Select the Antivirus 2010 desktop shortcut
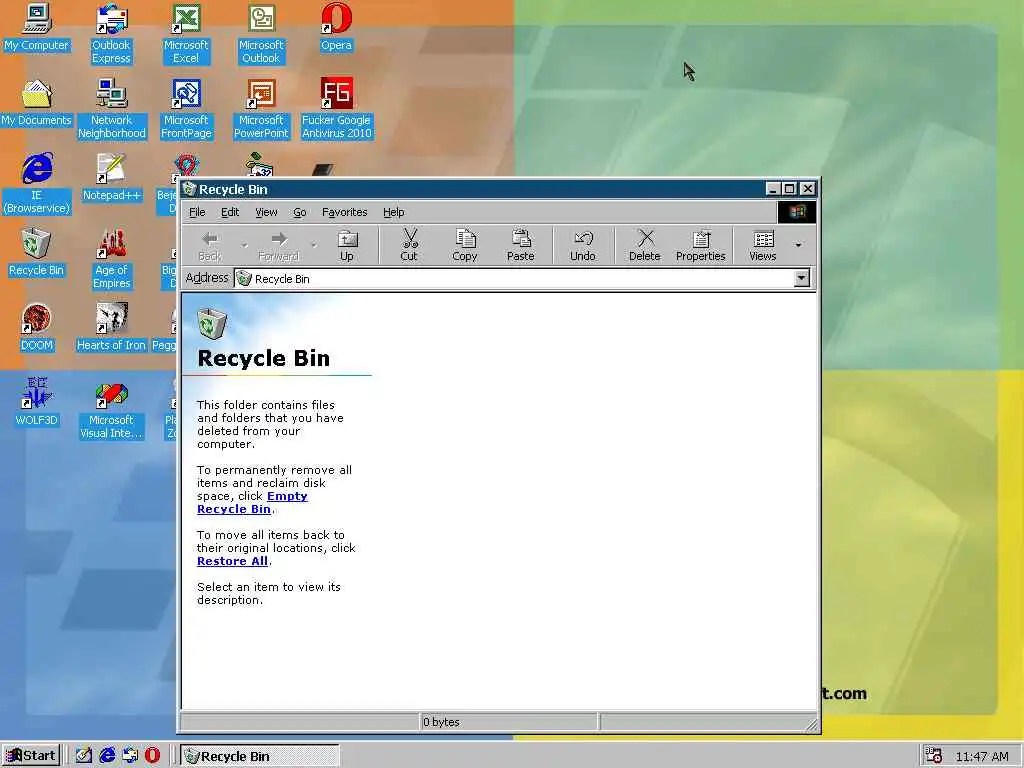This screenshot has width=1024, height=768. pos(336,109)
